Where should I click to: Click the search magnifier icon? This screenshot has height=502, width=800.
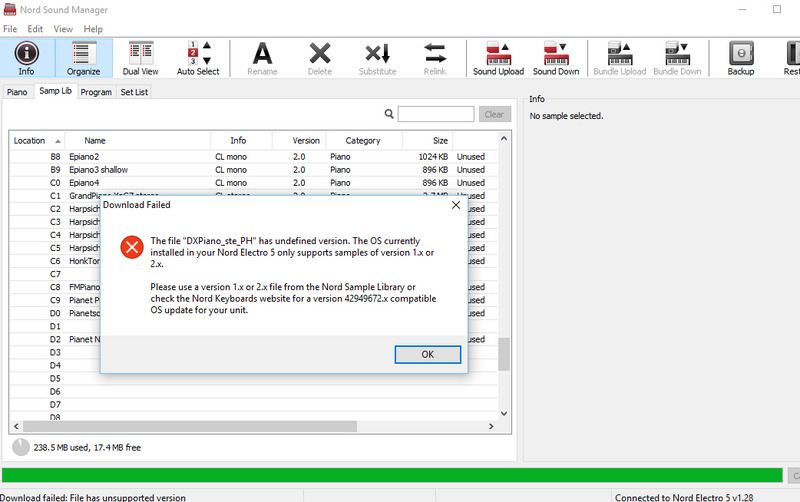pos(389,114)
